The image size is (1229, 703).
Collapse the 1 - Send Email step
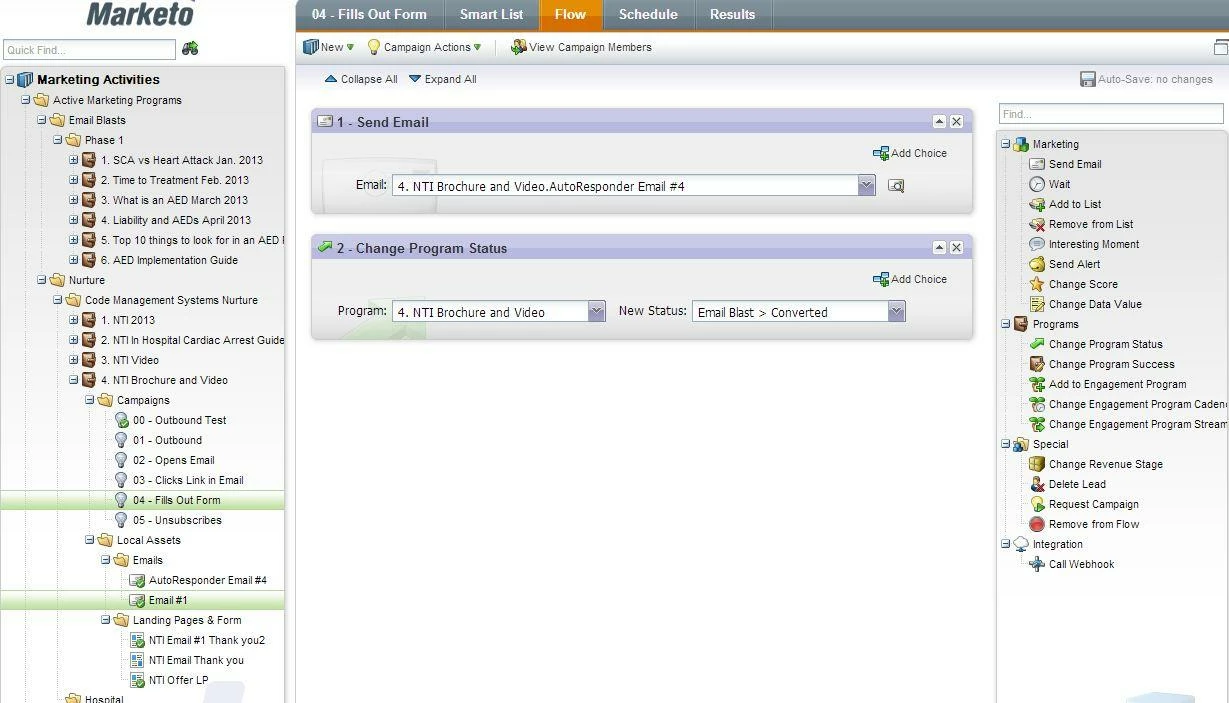pos(939,122)
